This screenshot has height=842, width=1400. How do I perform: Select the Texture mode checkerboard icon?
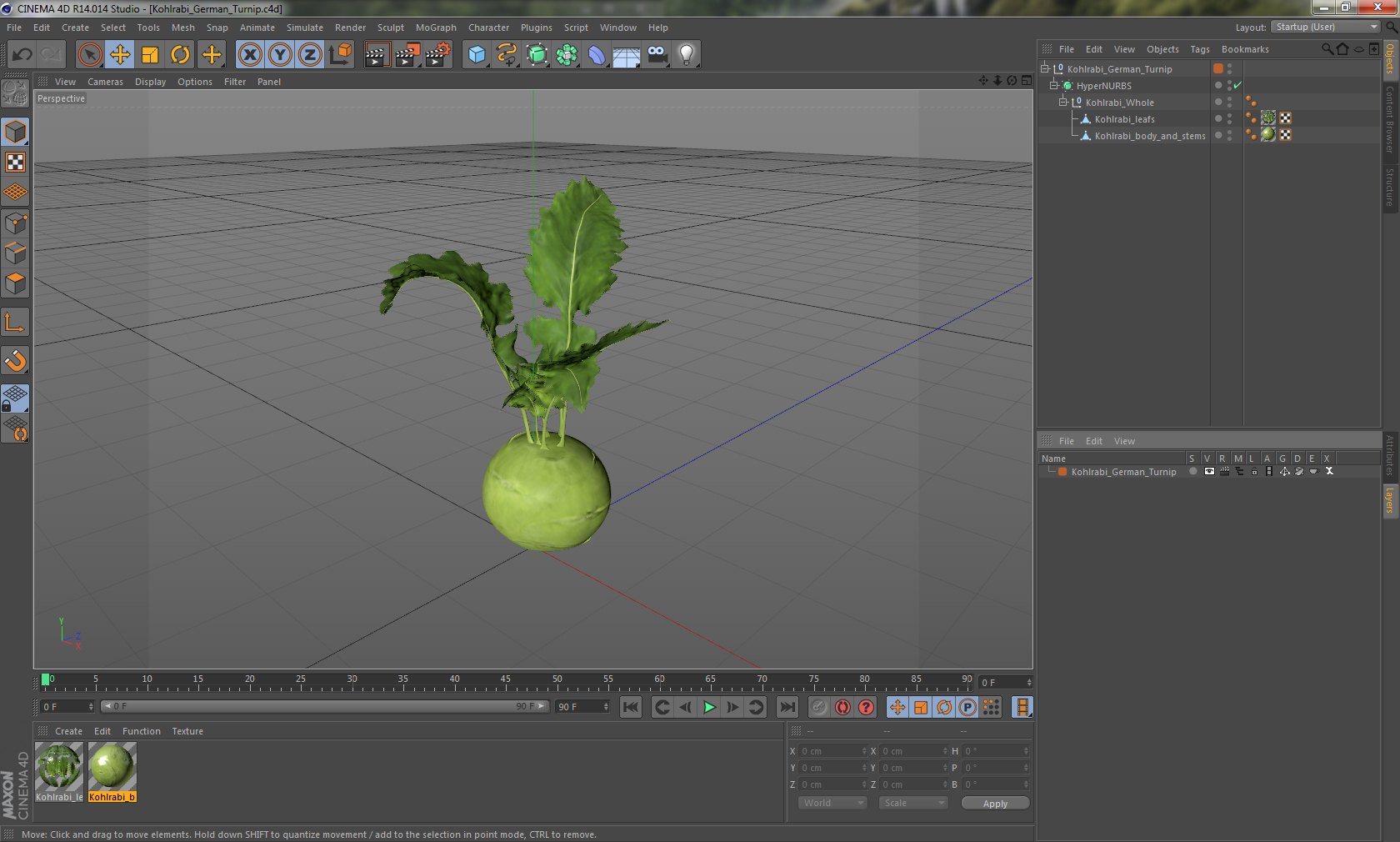click(x=16, y=162)
